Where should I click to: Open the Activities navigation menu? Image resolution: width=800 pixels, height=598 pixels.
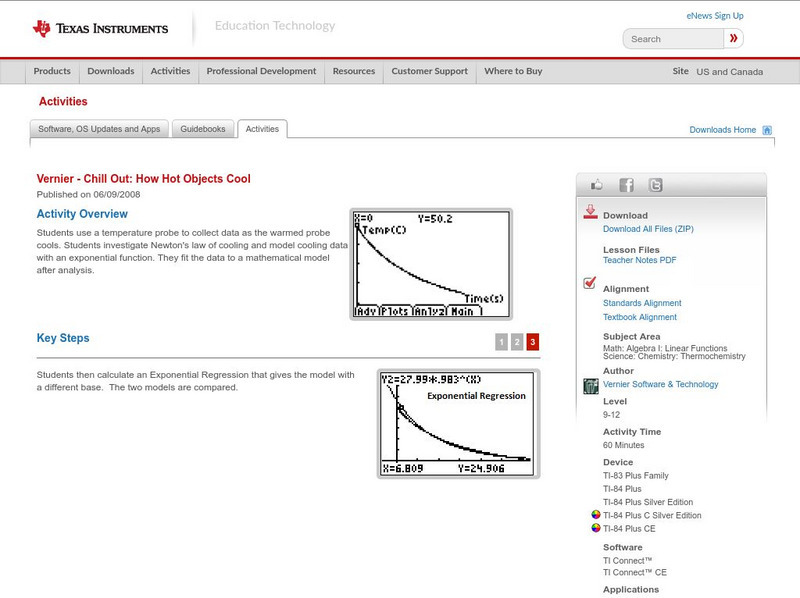click(x=170, y=71)
